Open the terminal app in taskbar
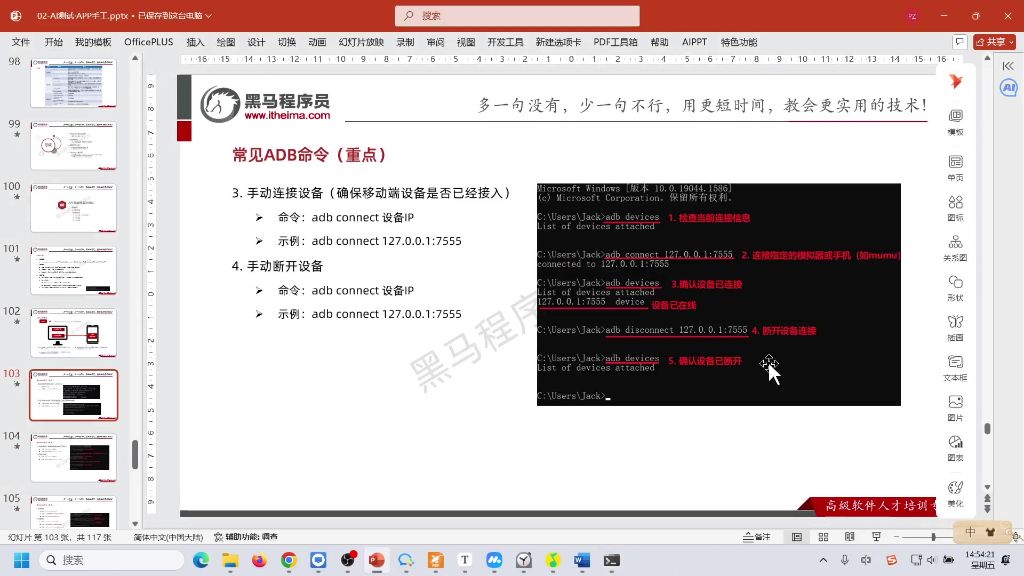1024x576 pixels. [612, 560]
